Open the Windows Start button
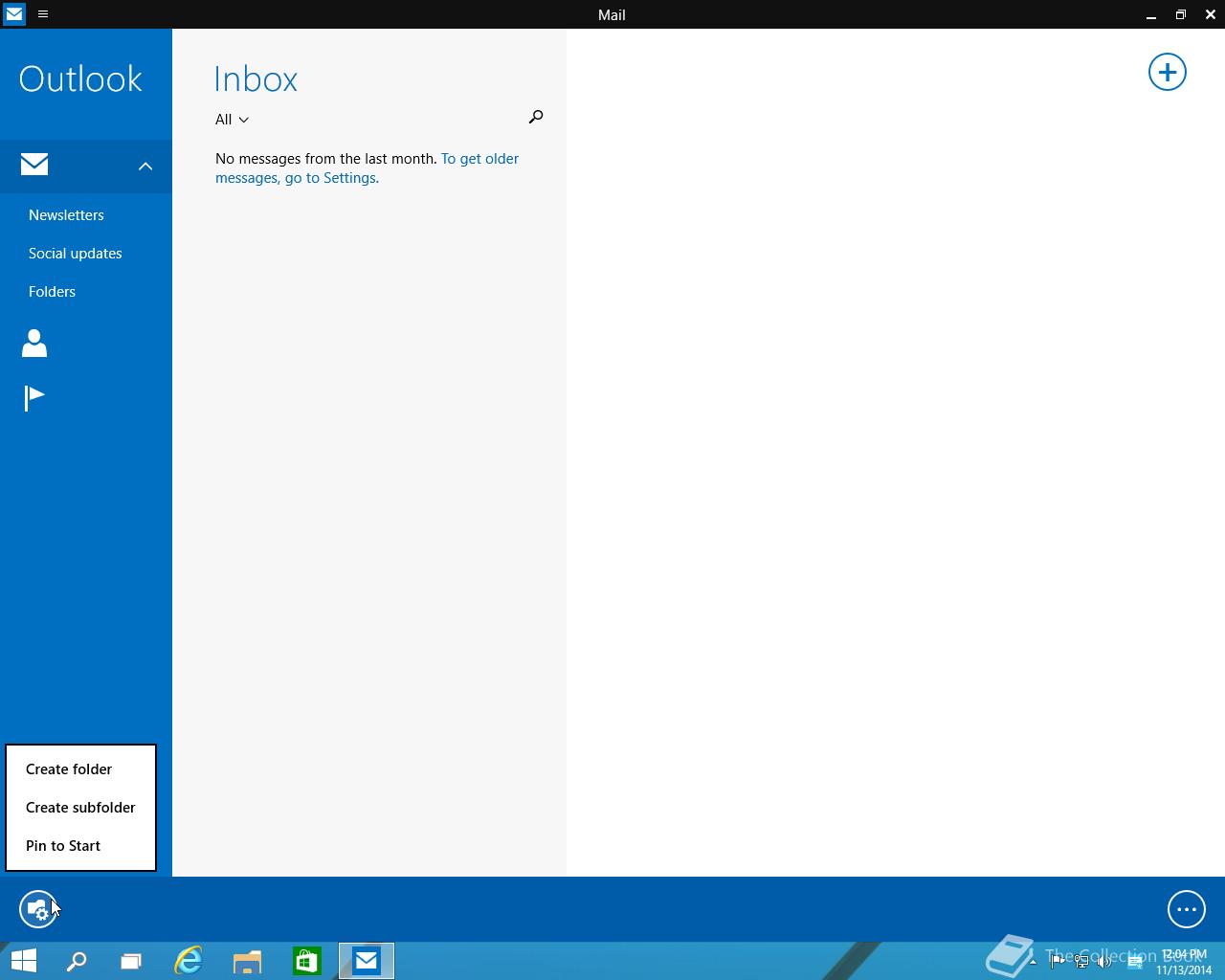The width and height of the screenshot is (1225, 980). [x=23, y=961]
